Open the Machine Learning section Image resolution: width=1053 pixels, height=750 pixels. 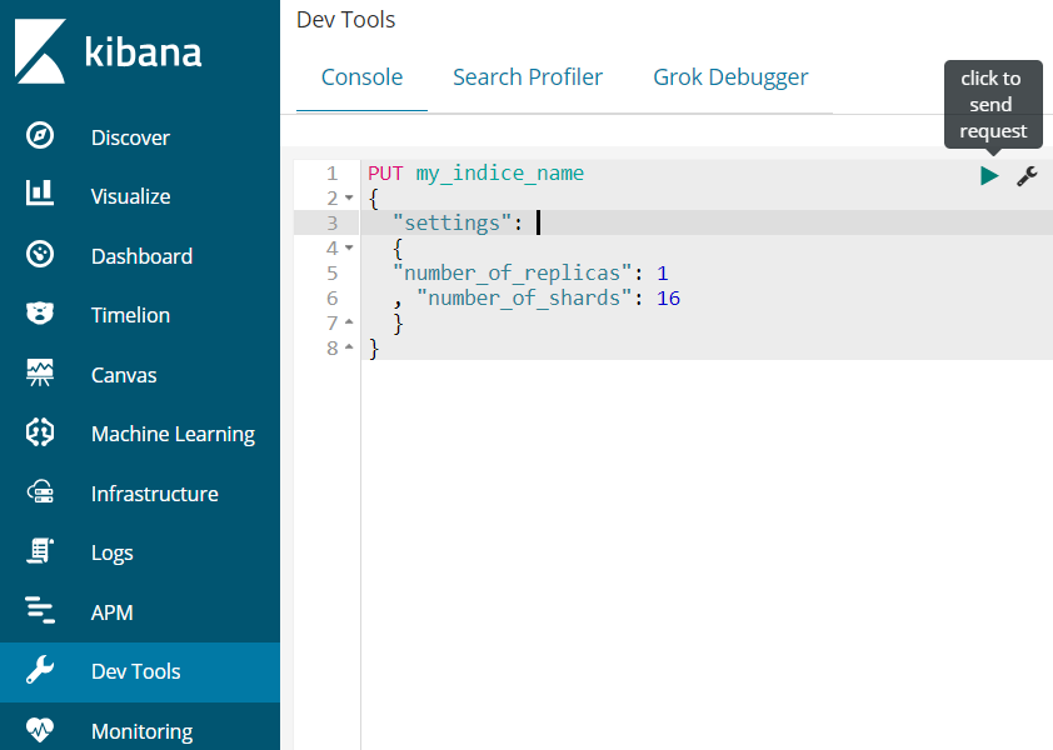173,434
